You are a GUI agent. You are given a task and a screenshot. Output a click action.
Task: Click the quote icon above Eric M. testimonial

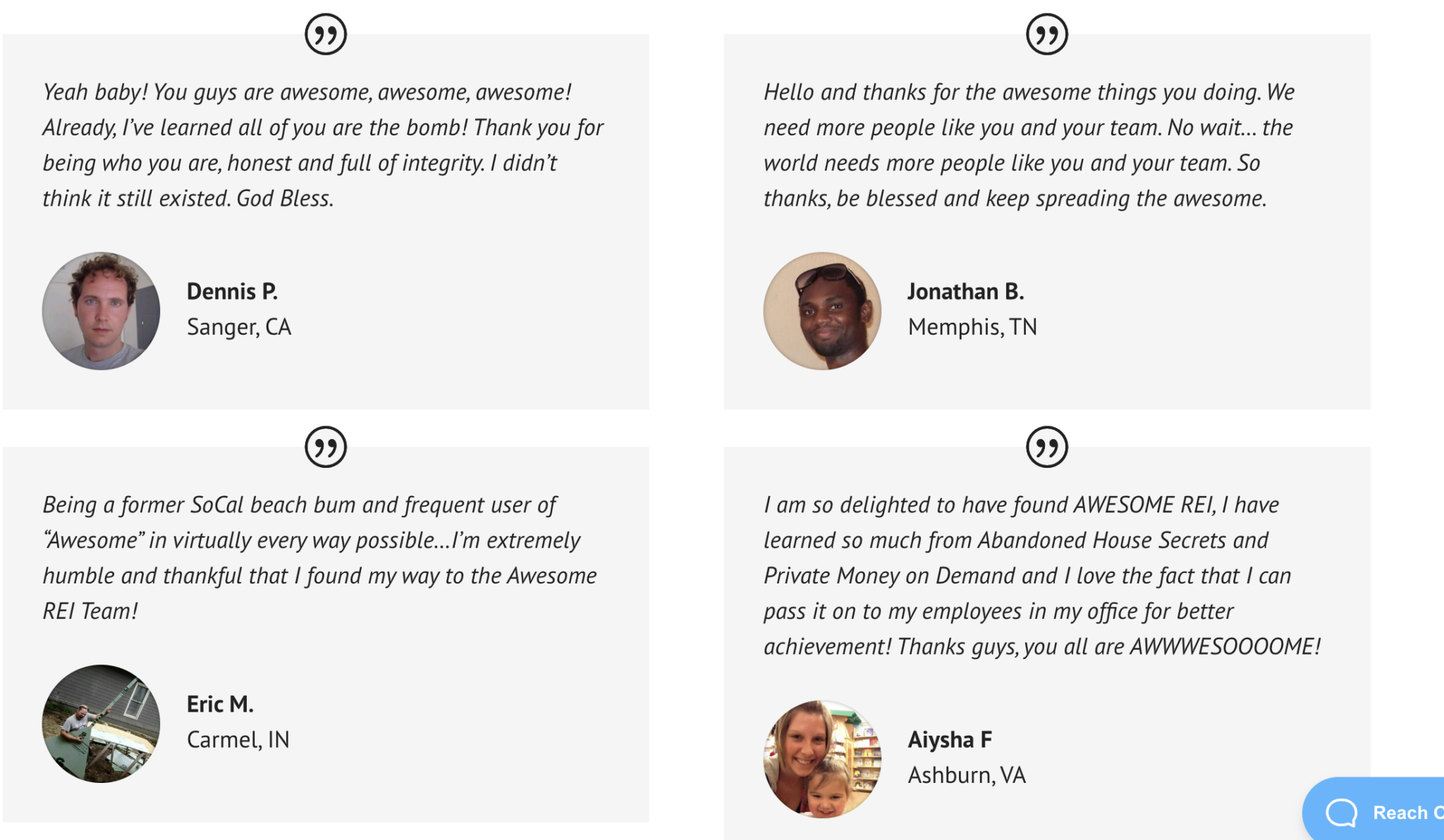[x=326, y=447]
